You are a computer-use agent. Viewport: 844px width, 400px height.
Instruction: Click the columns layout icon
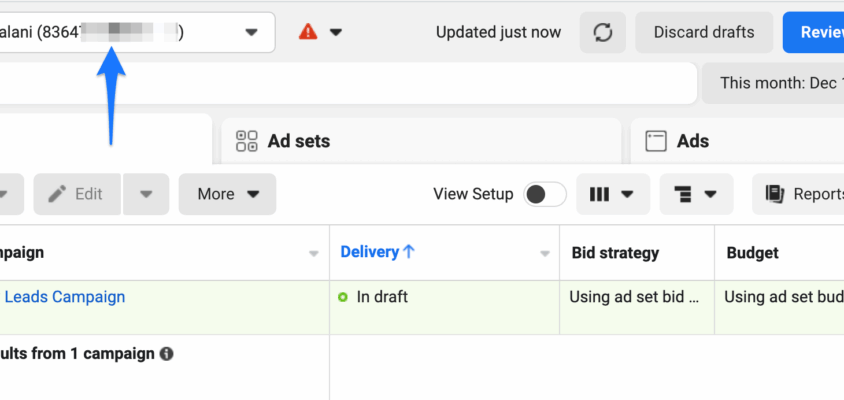tap(600, 194)
